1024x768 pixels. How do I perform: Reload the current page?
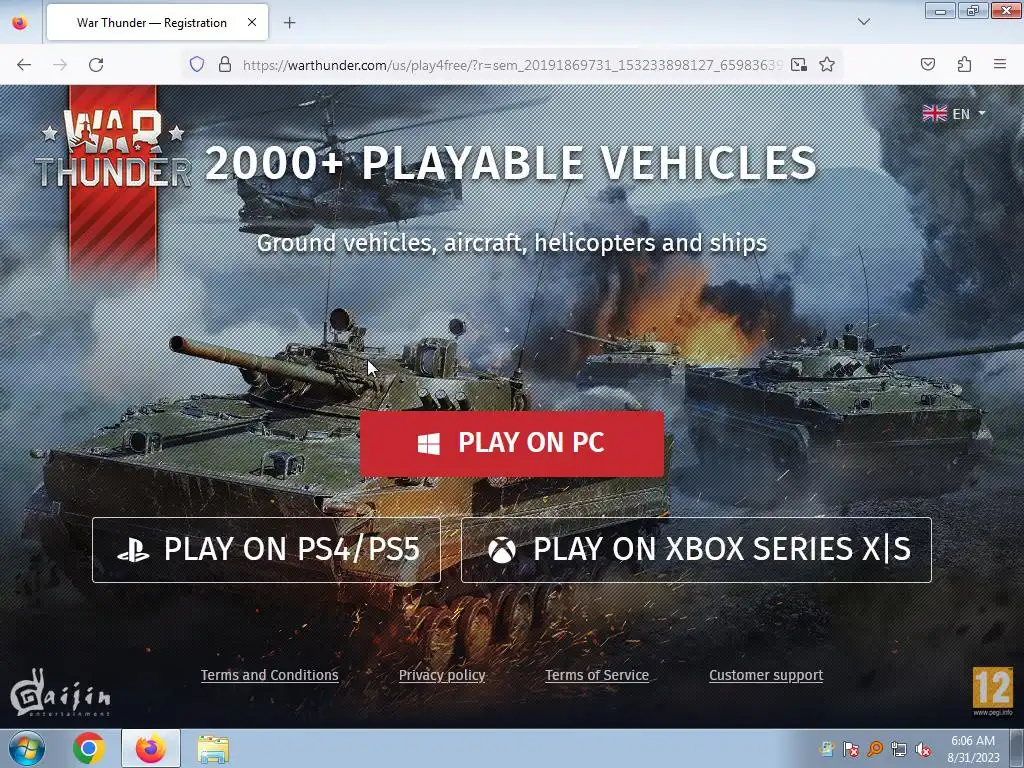pos(96,65)
